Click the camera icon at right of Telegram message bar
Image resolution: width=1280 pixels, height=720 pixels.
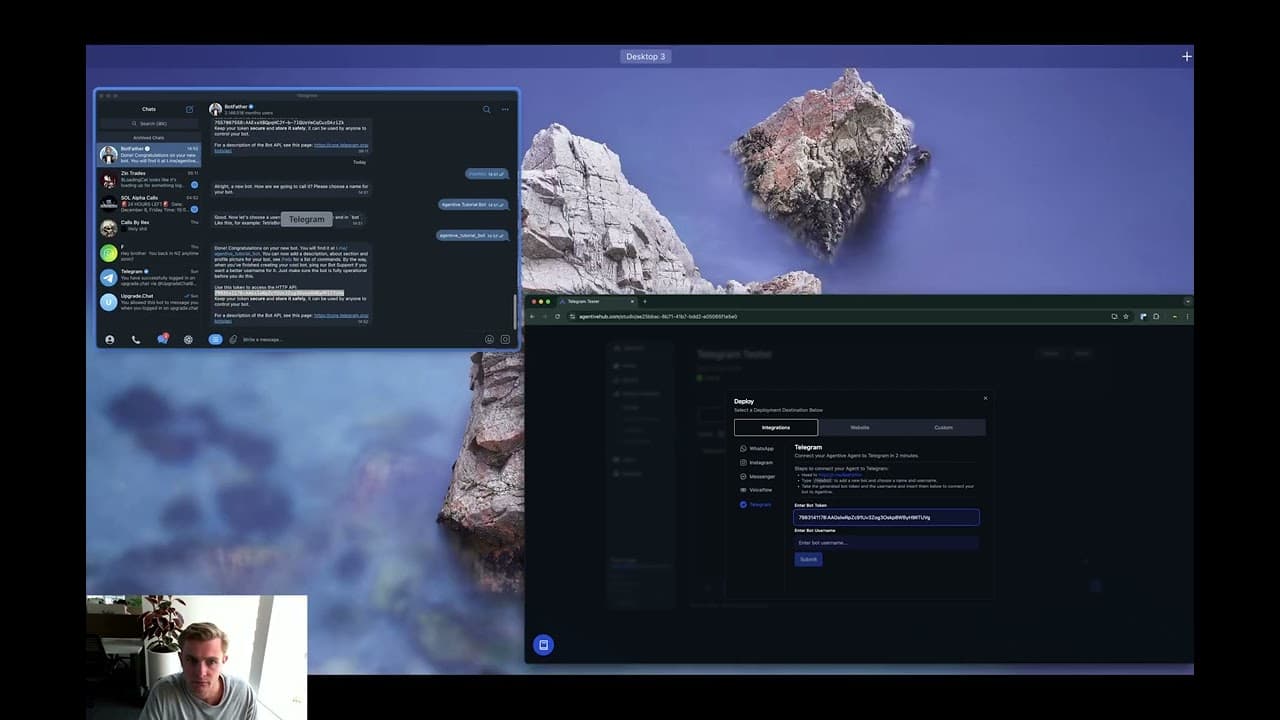click(x=505, y=340)
